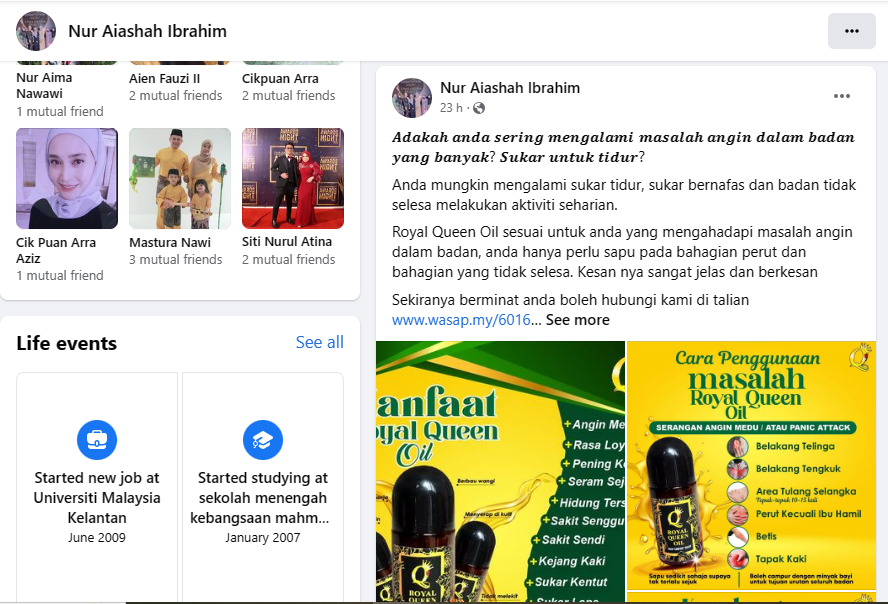Open See all life events
The image size is (888, 604).
[x=319, y=342]
